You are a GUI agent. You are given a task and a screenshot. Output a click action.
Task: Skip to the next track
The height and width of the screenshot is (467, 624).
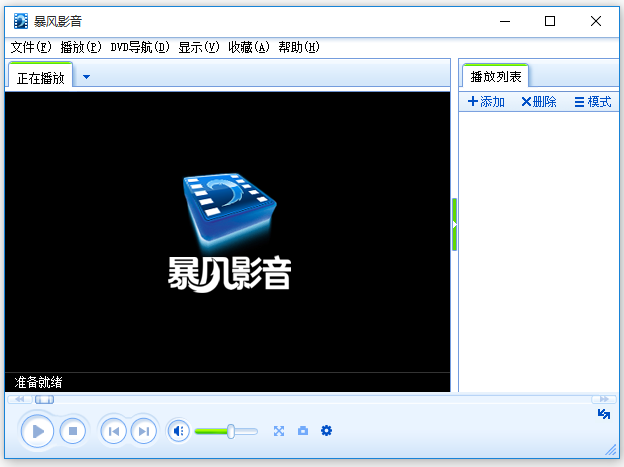coord(144,431)
